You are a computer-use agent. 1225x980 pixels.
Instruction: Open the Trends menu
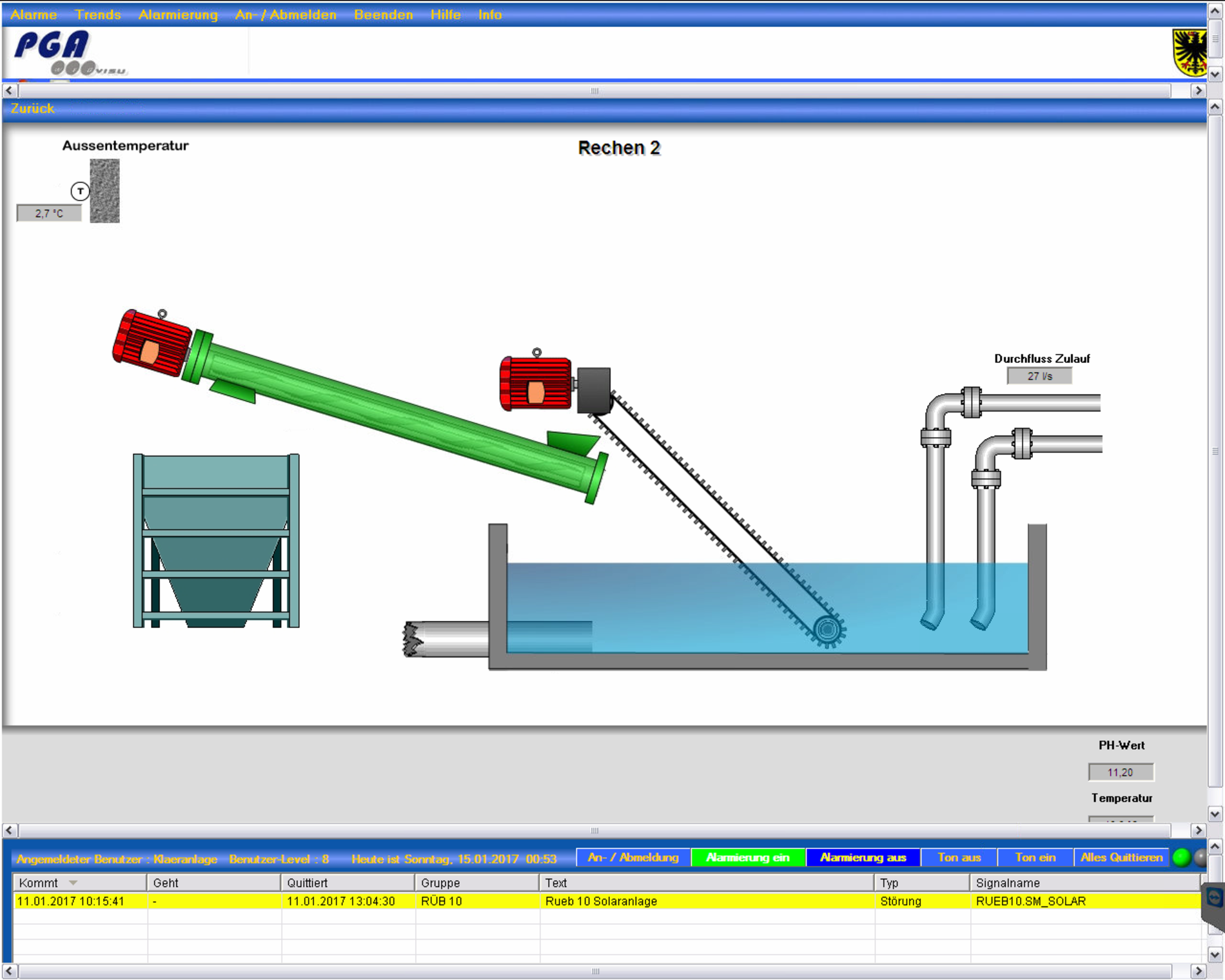click(x=98, y=14)
